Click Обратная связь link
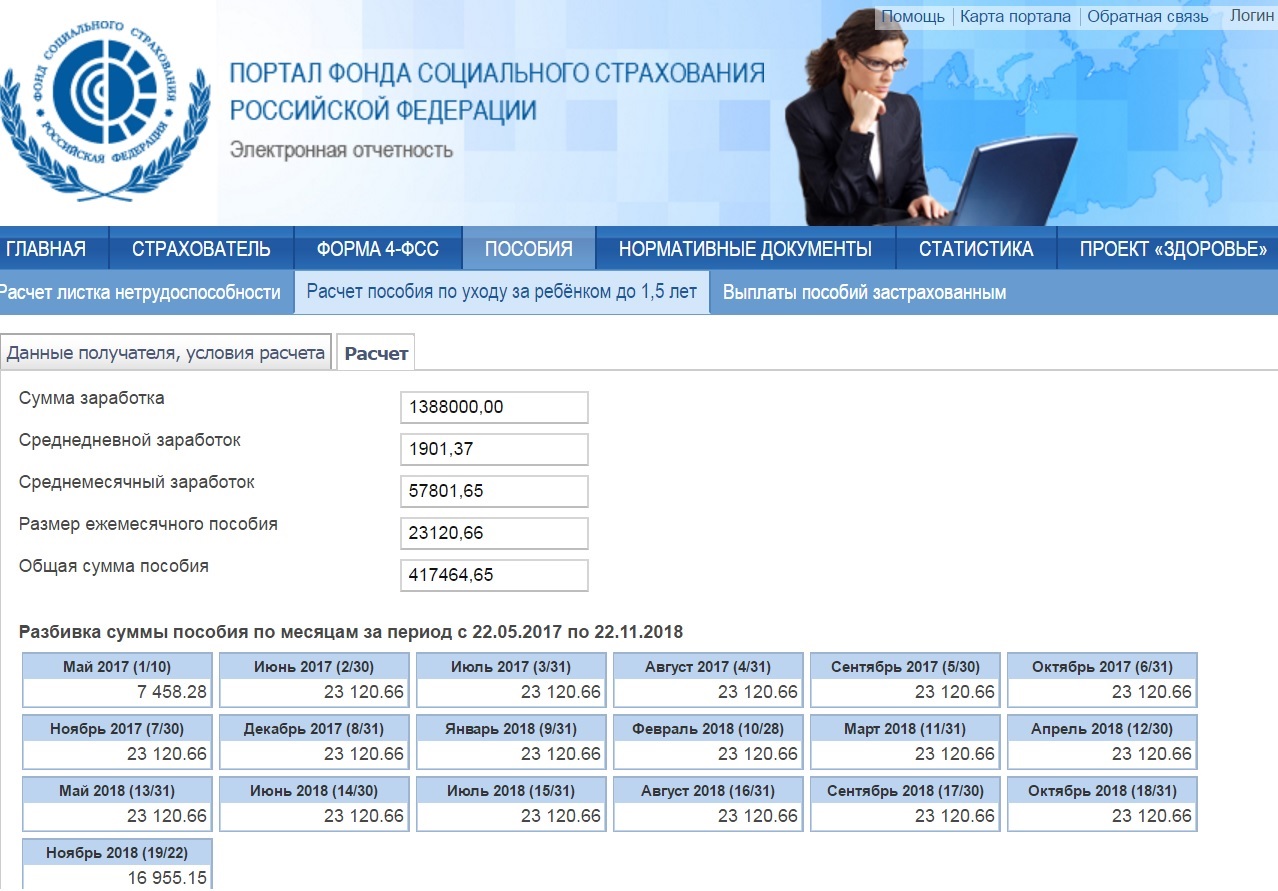 click(1147, 17)
